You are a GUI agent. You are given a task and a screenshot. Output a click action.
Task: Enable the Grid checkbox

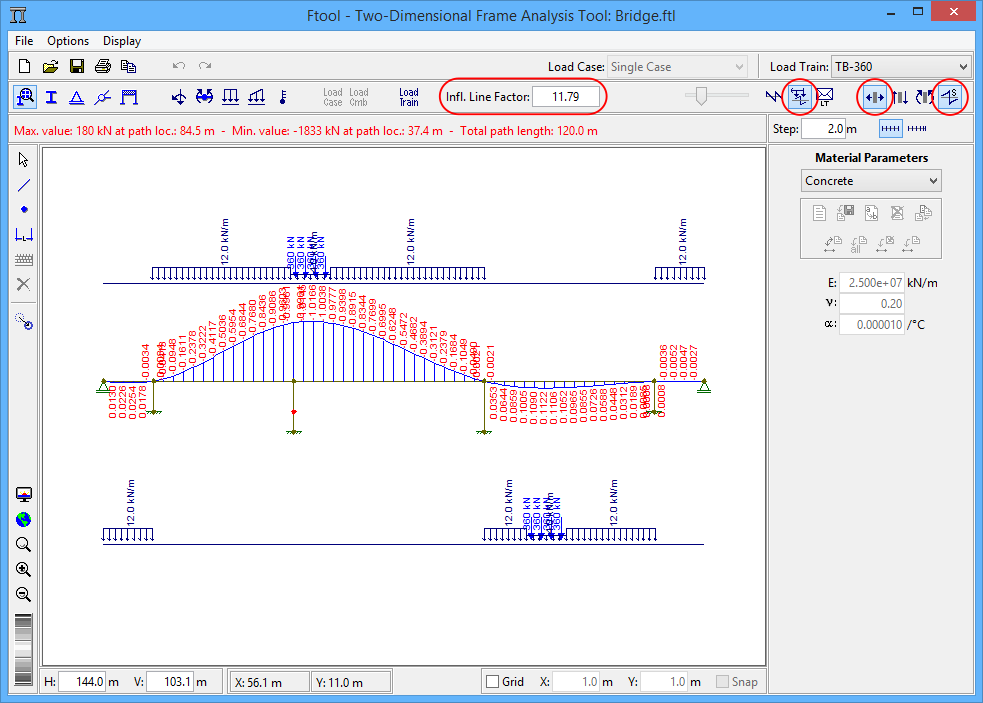(492, 682)
